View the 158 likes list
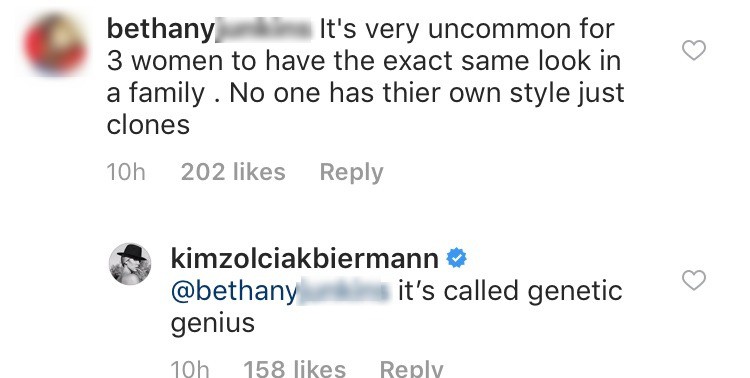The width and height of the screenshot is (750, 378). pos(295,368)
